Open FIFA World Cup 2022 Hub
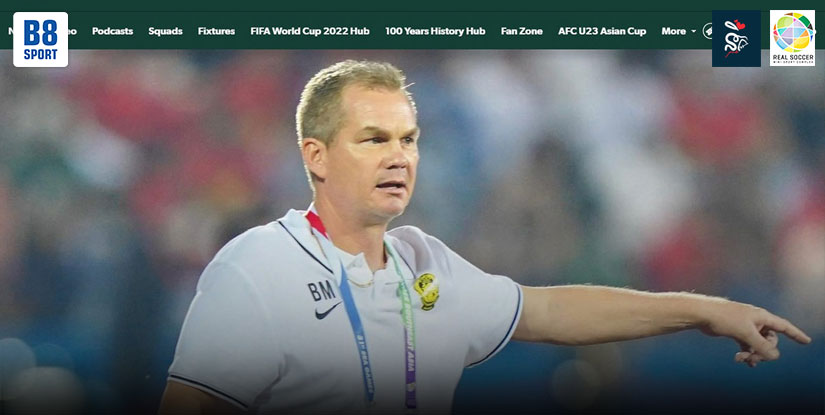This screenshot has width=825, height=415. [x=310, y=31]
